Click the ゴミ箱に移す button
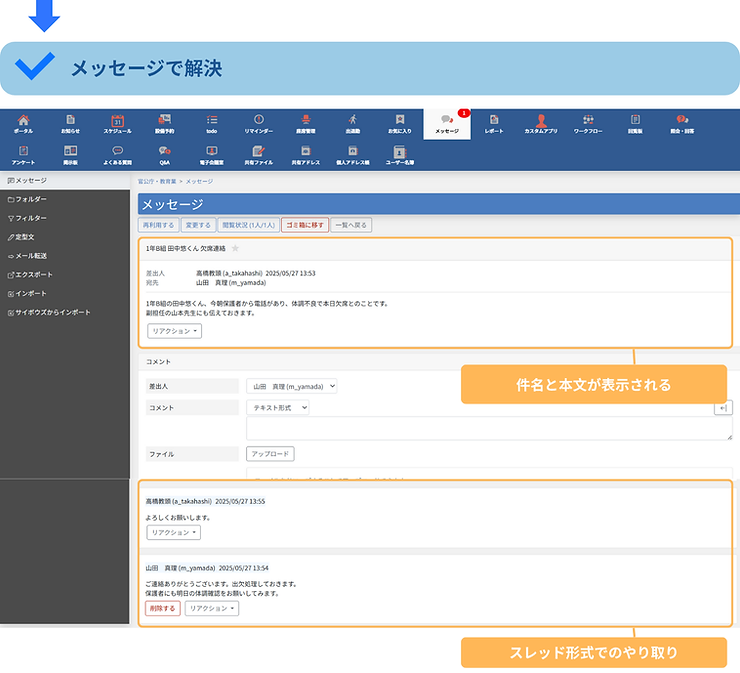The width and height of the screenshot is (740, 673). coord(304,225)
